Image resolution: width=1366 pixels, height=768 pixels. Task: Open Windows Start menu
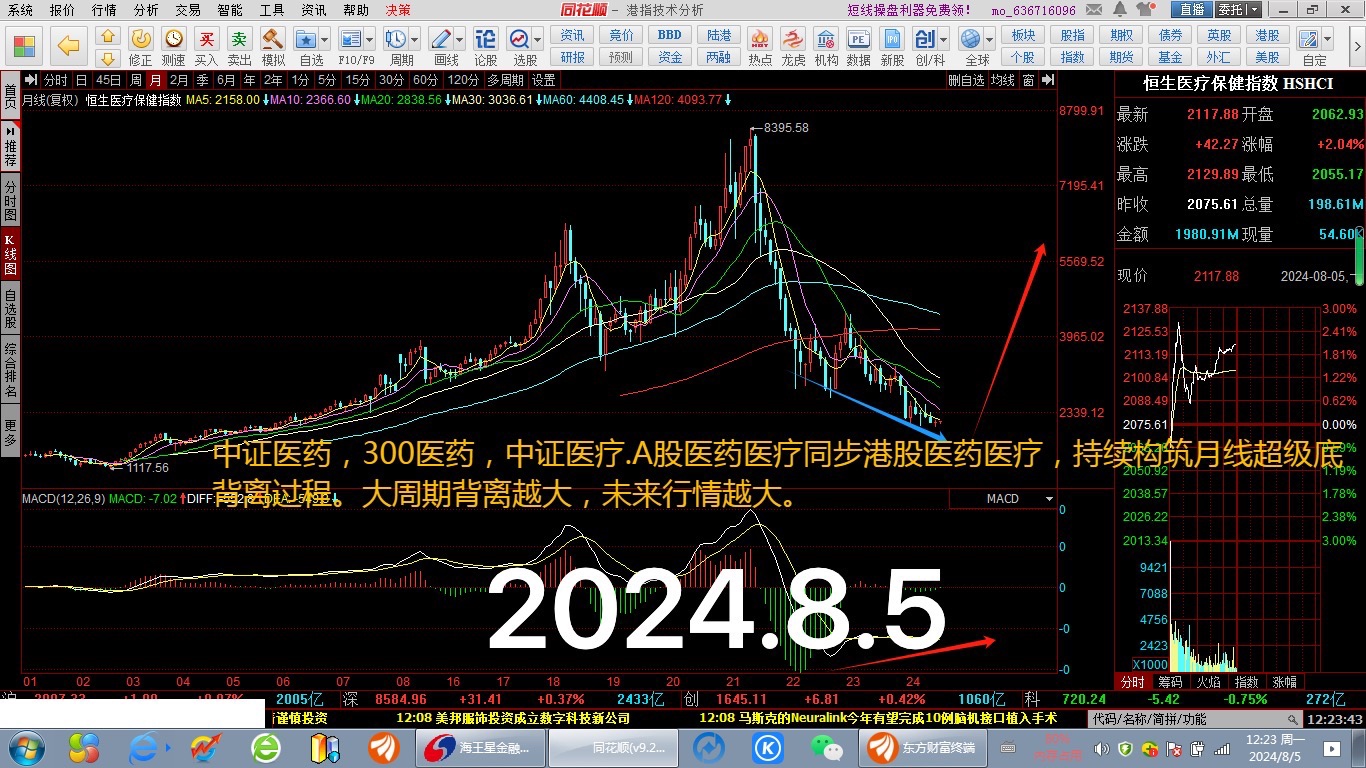[26, 747]
